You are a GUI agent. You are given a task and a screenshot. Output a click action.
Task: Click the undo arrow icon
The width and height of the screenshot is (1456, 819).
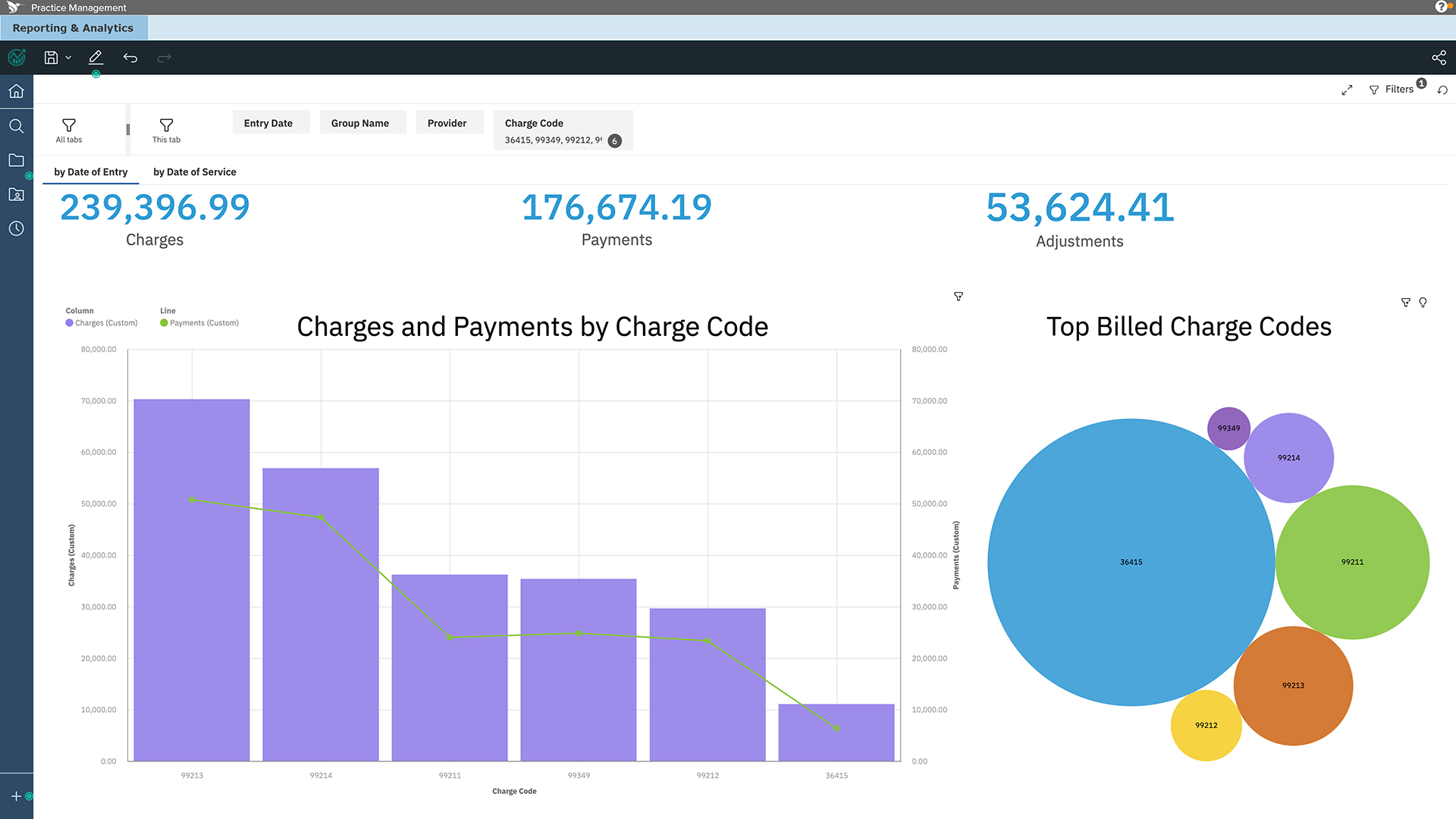coord(131,57)
